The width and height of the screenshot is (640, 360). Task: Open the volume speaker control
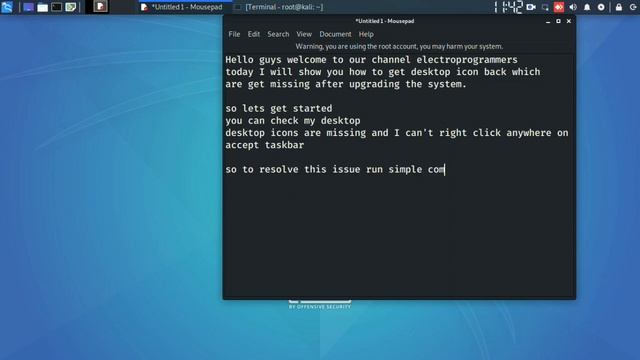573,7
